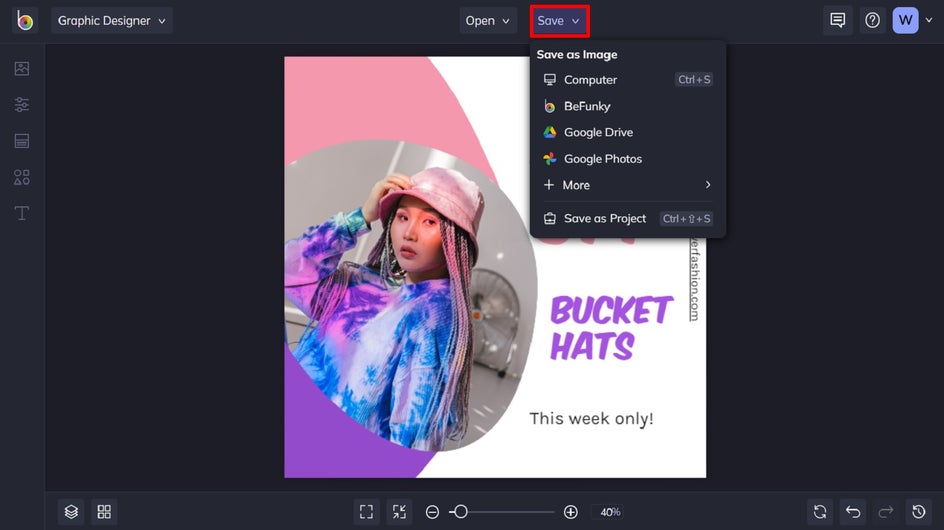944x530 pixels.
Task: Click the grid view icon at bottom
Action: point(104,512)
